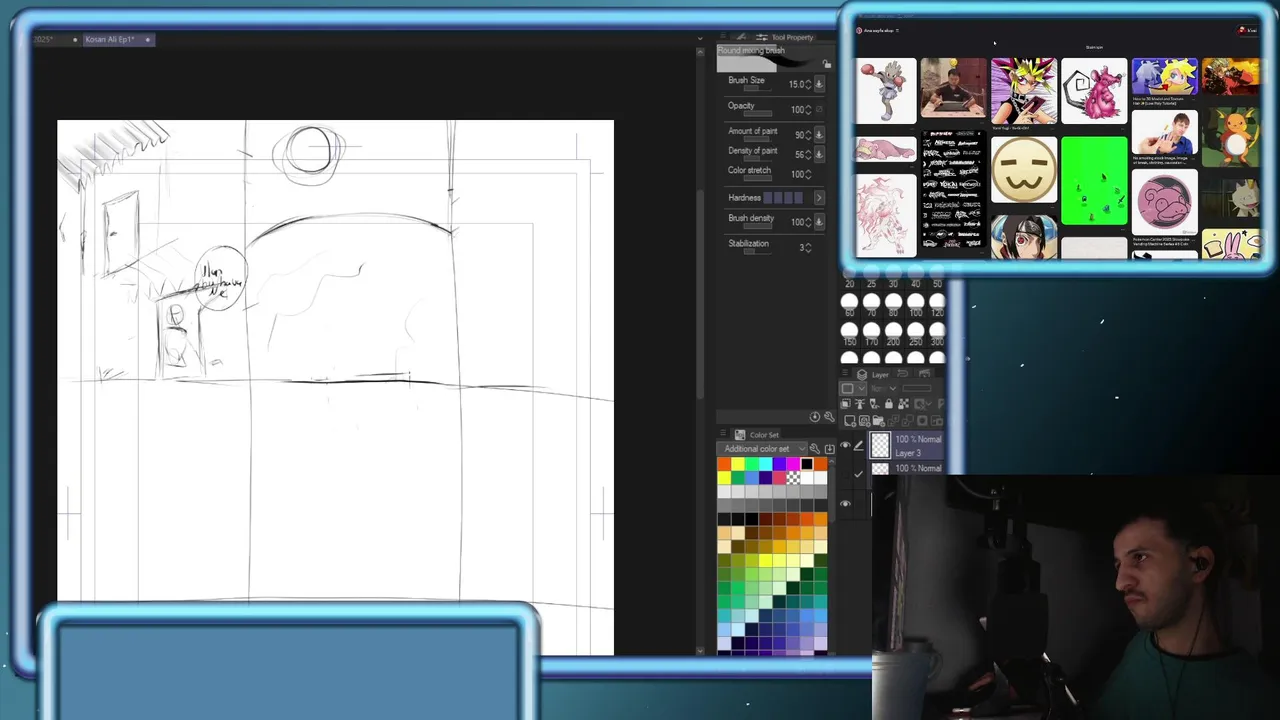
Task: Adjust the Brush Size value stepper
Action: (808, 84)
